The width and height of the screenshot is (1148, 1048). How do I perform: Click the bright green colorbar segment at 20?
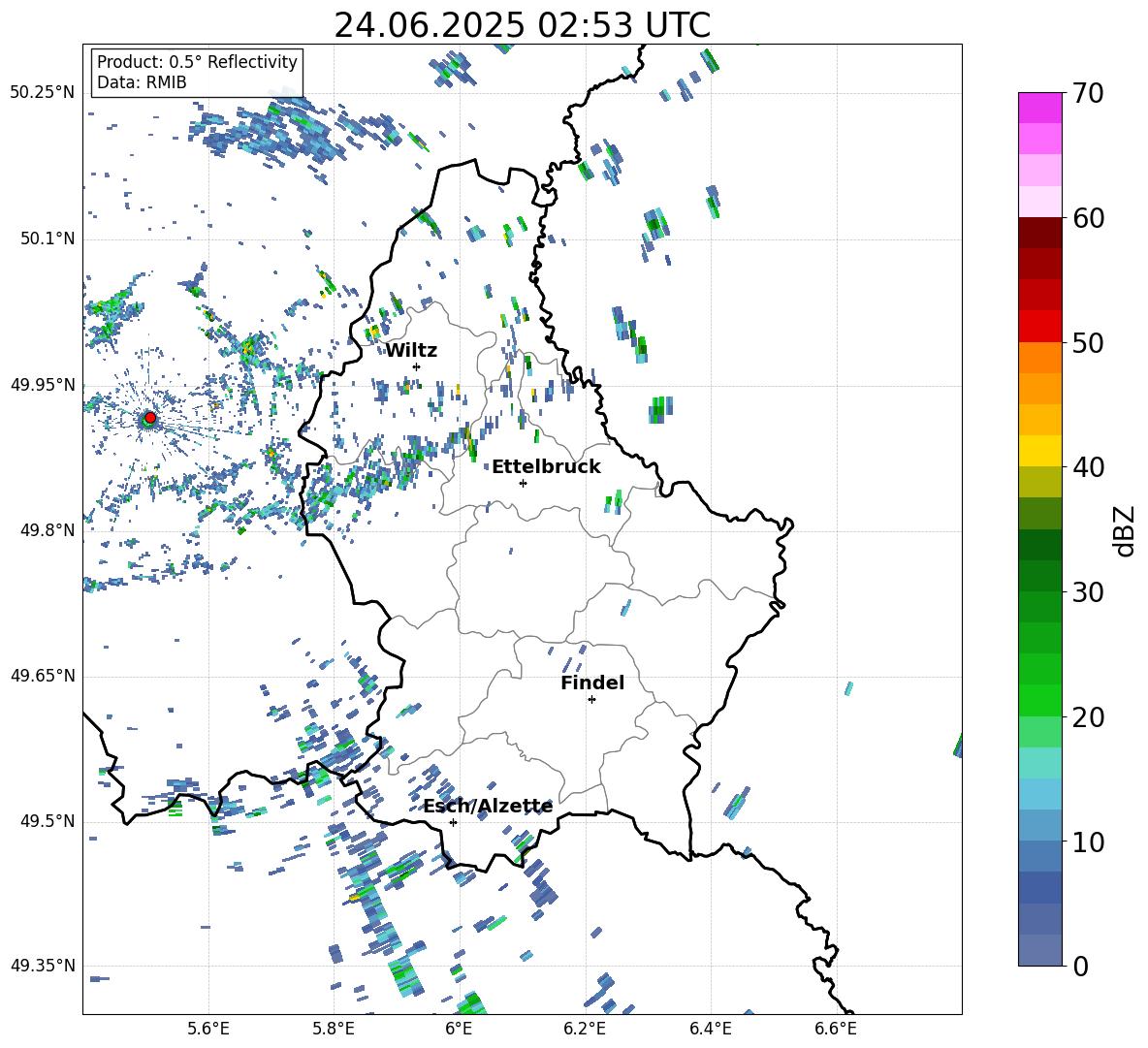click(x=1039, y=700)
